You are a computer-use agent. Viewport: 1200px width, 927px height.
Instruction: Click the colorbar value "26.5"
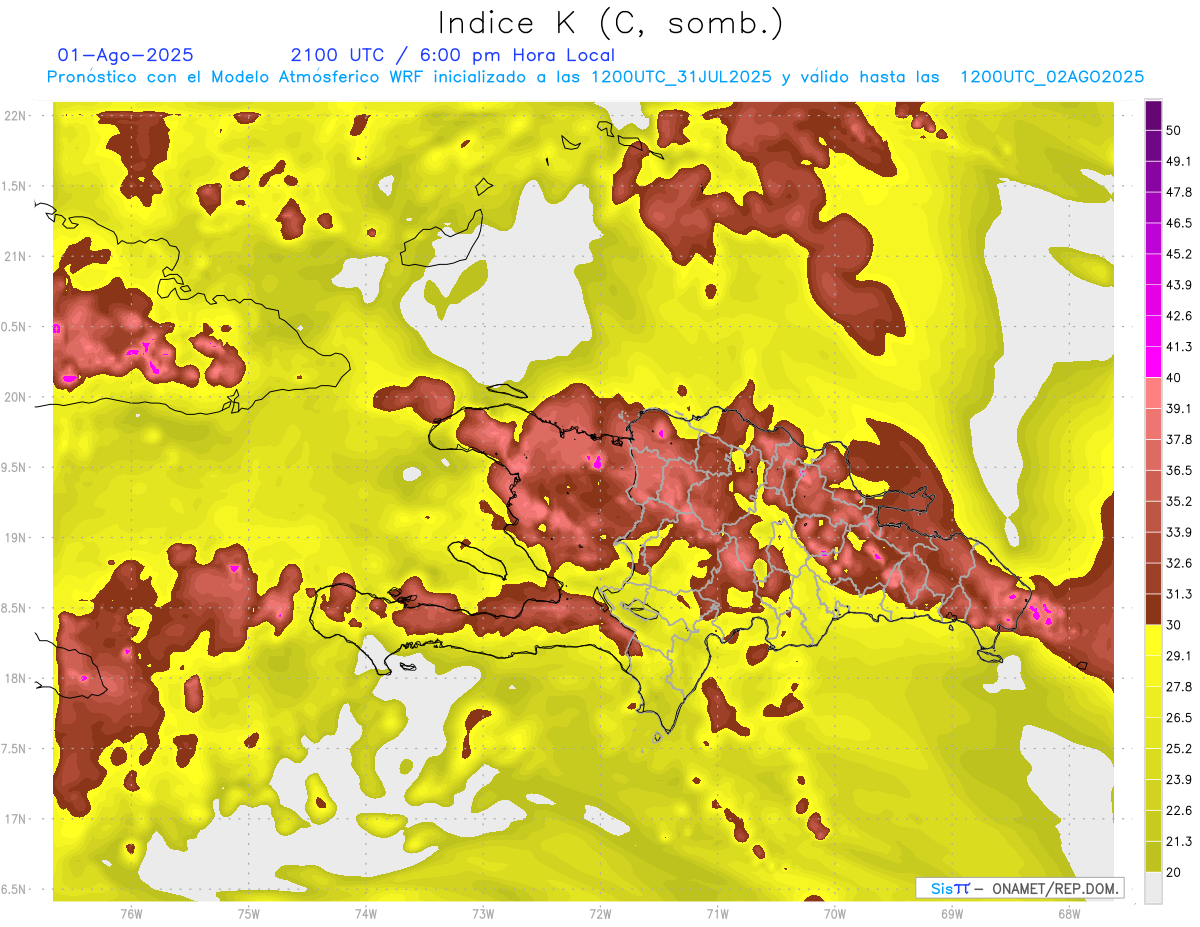[x=1179, y=717]
